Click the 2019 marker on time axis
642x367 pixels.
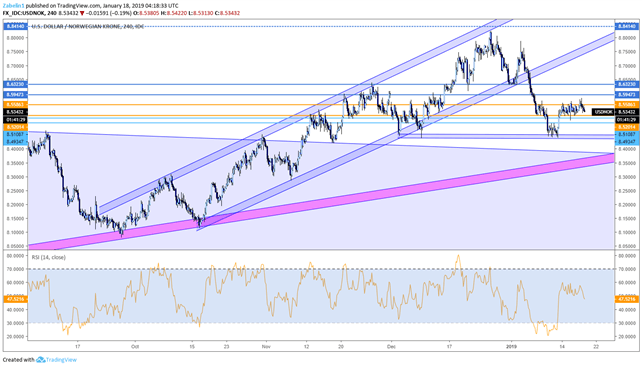click(x=512, y=347)
